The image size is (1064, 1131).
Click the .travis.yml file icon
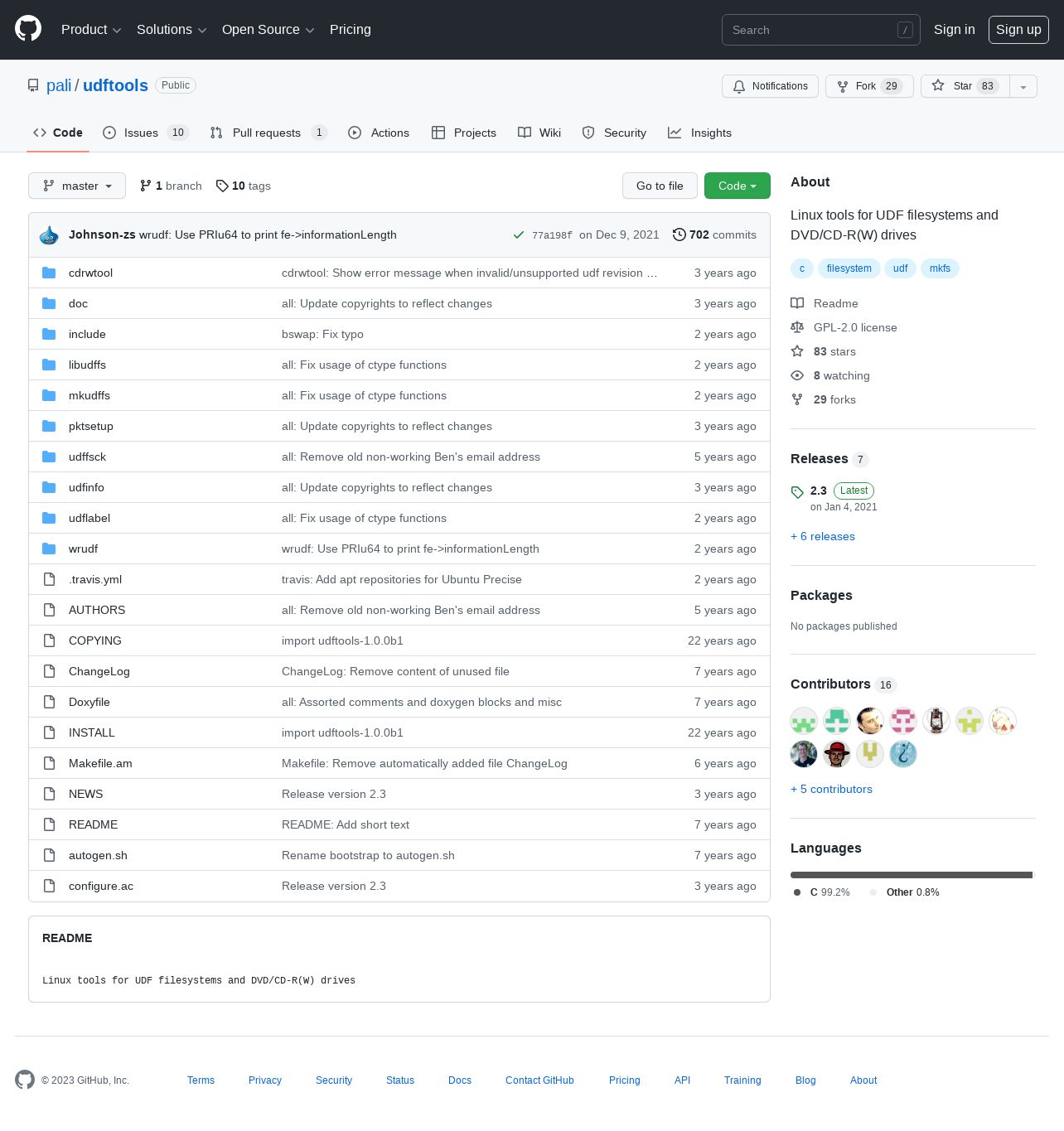pyautogui.click(x=49, y=579)
